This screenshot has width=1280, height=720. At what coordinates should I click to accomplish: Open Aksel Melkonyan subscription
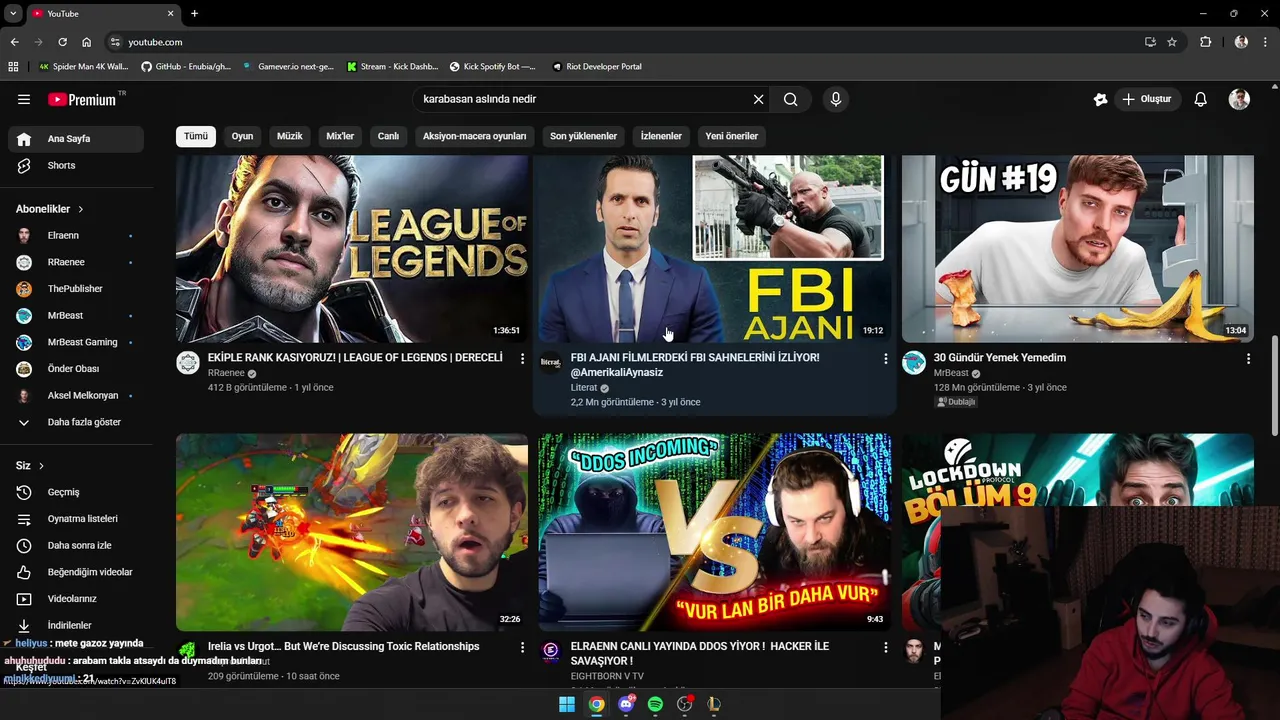pos(76,395)
